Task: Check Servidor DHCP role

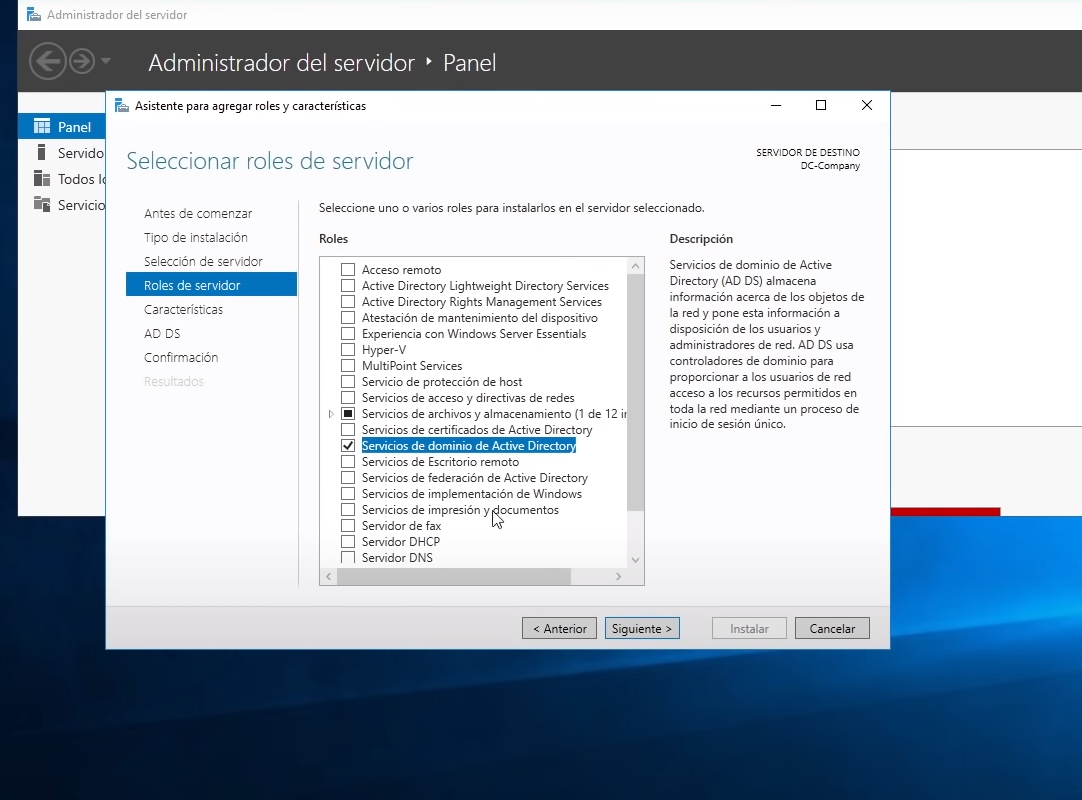Action: tap(348, 542)
